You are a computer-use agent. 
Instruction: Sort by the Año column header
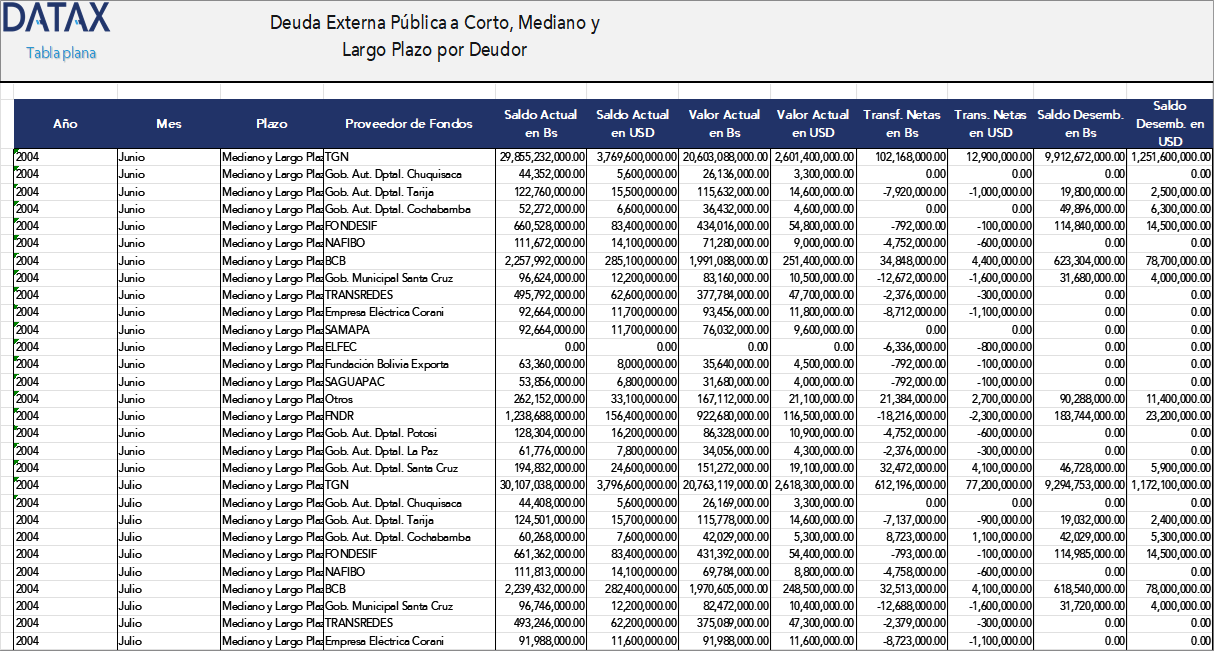[65, 124]
